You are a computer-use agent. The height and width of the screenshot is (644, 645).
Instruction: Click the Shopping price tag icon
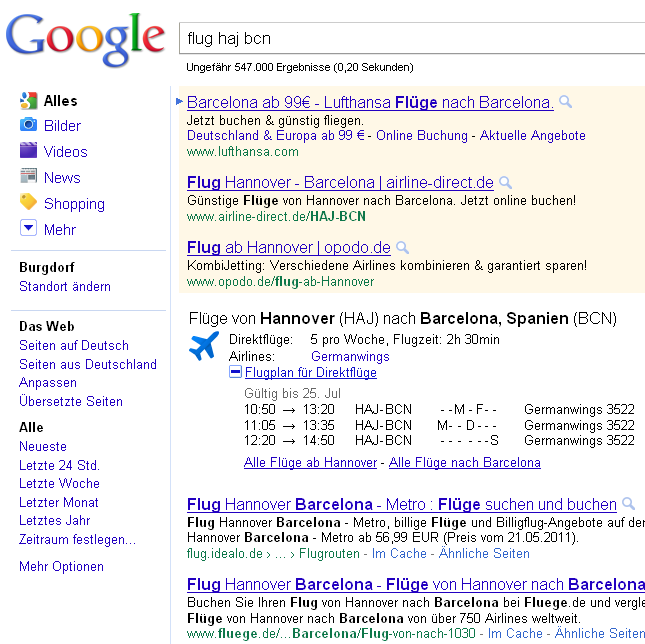(28, 203)
